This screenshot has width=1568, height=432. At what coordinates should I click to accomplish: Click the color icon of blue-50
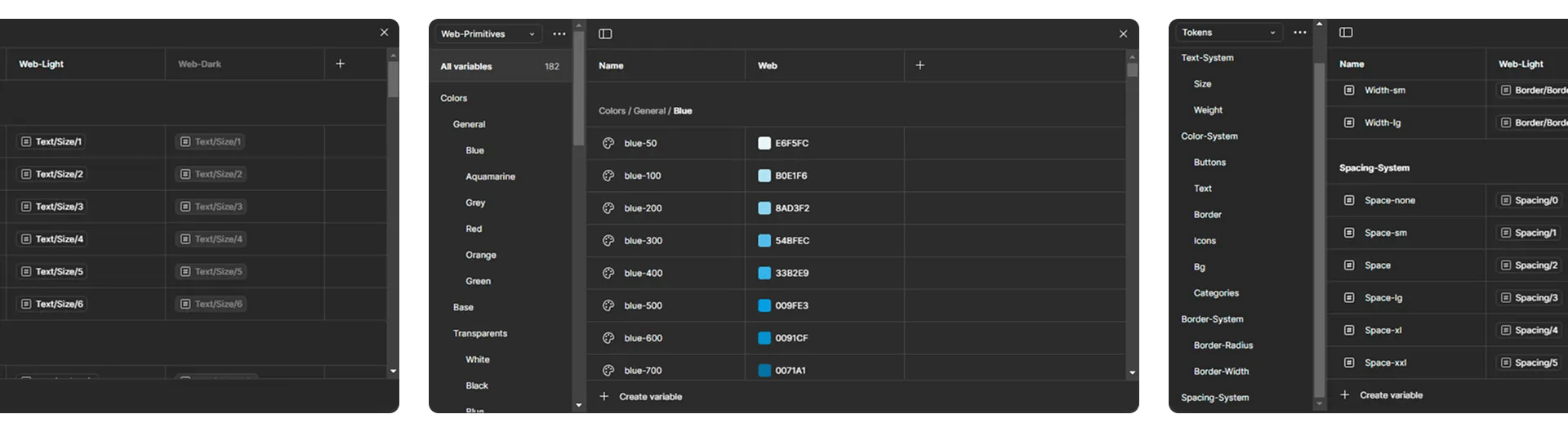(x=608, y=143)
